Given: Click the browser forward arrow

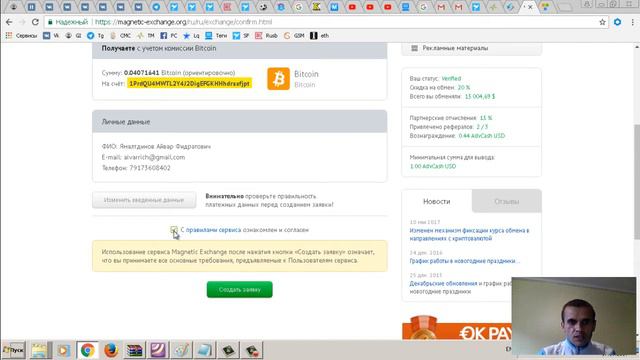Looking at the screenshot, I should [x=22, y=22].
